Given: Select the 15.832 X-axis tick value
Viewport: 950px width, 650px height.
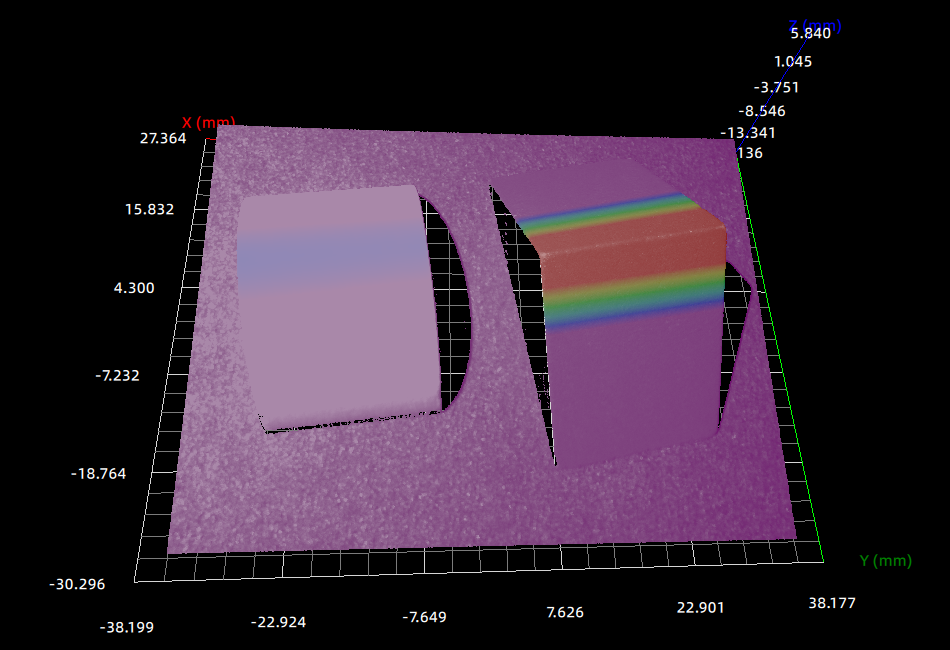Looking at the screenshot, I should click(x=150, y=209).
